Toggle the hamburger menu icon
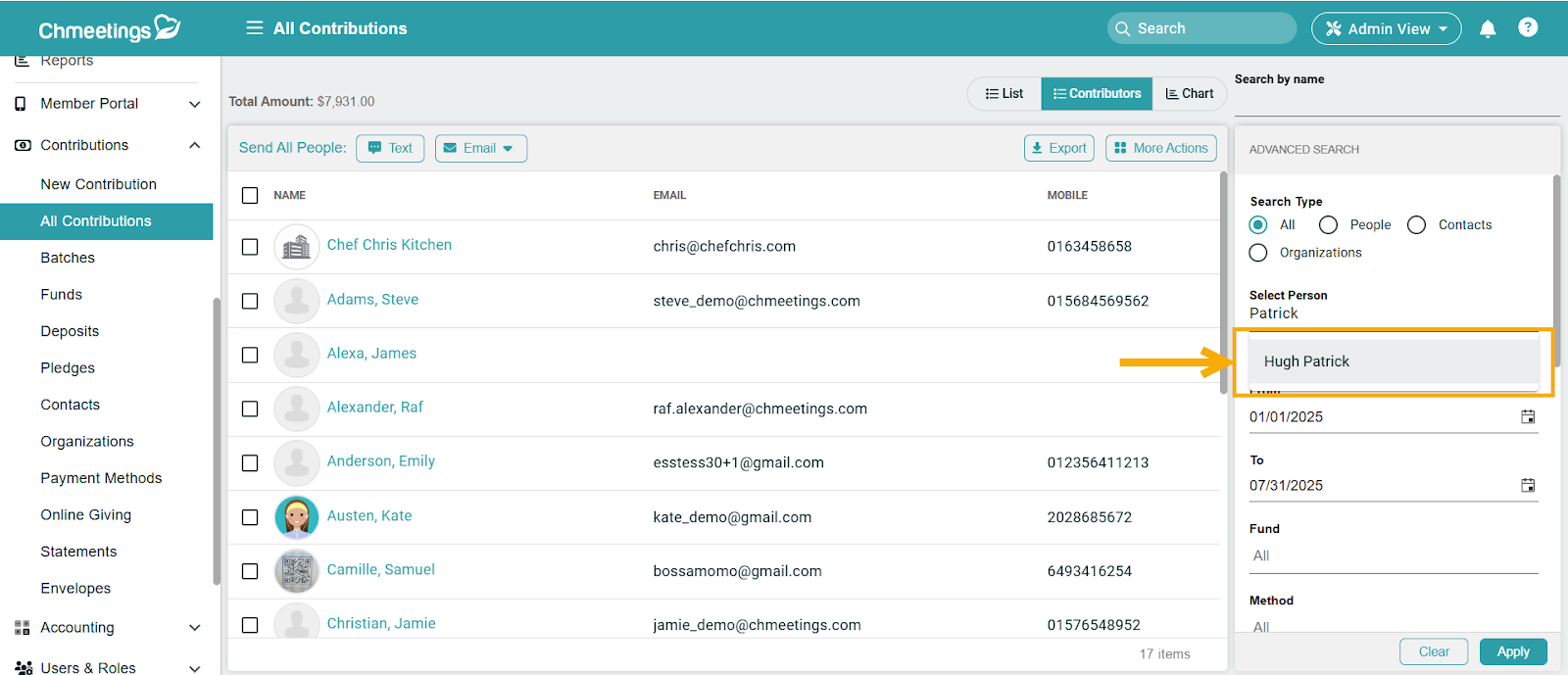The height and width of the screenshot is (675, 1568). [254, 28]
